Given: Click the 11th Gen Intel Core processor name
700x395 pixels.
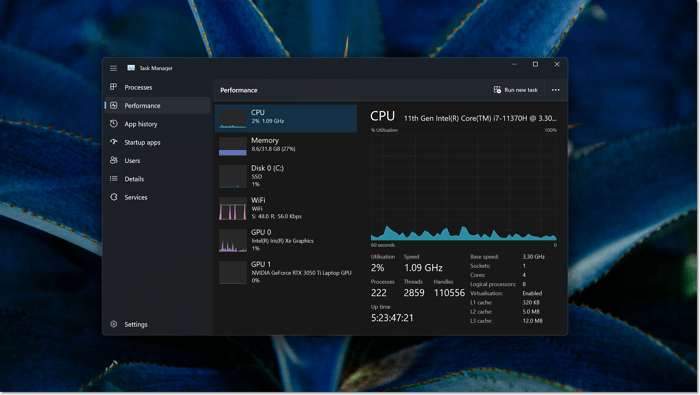Looking at the screenshot, I should click(x=480, y=118).
